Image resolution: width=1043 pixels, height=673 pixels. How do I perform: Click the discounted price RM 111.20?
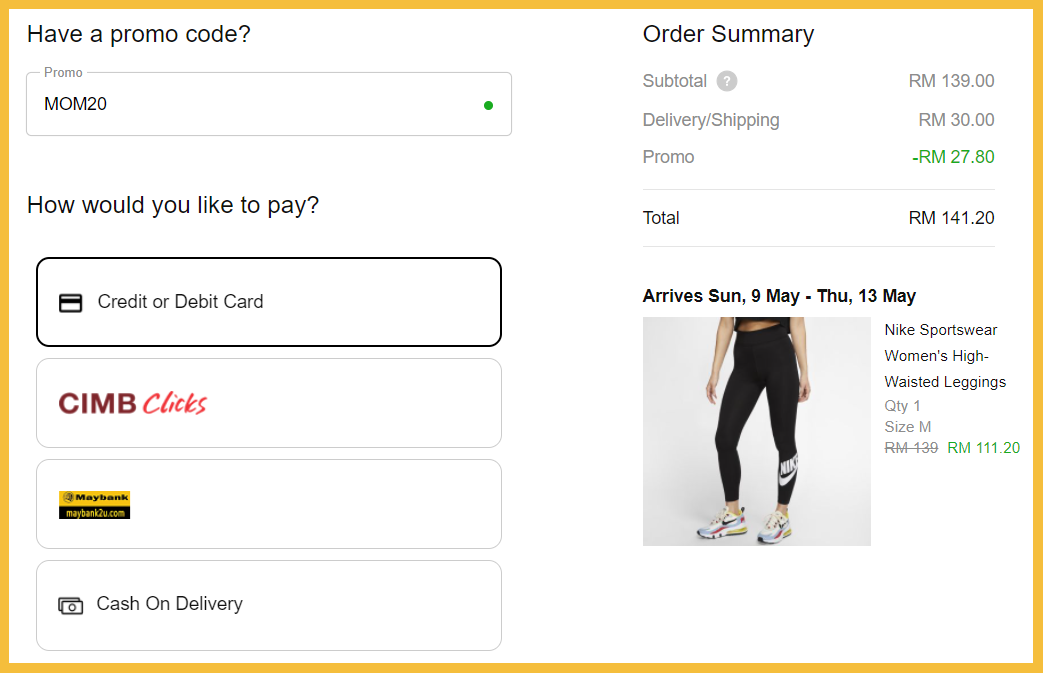coord(983,448)
